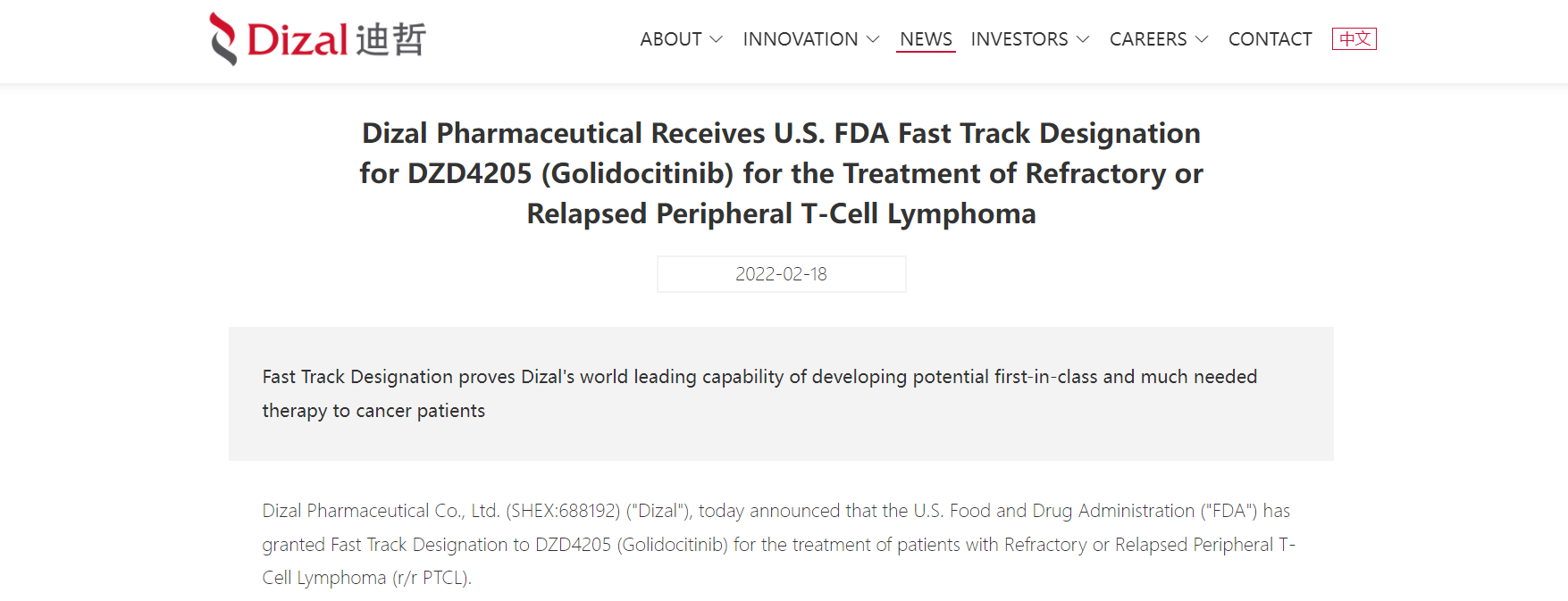Expand the CAREERS menu chevron
This screenshot has height=601, width=1568.
1202,39
